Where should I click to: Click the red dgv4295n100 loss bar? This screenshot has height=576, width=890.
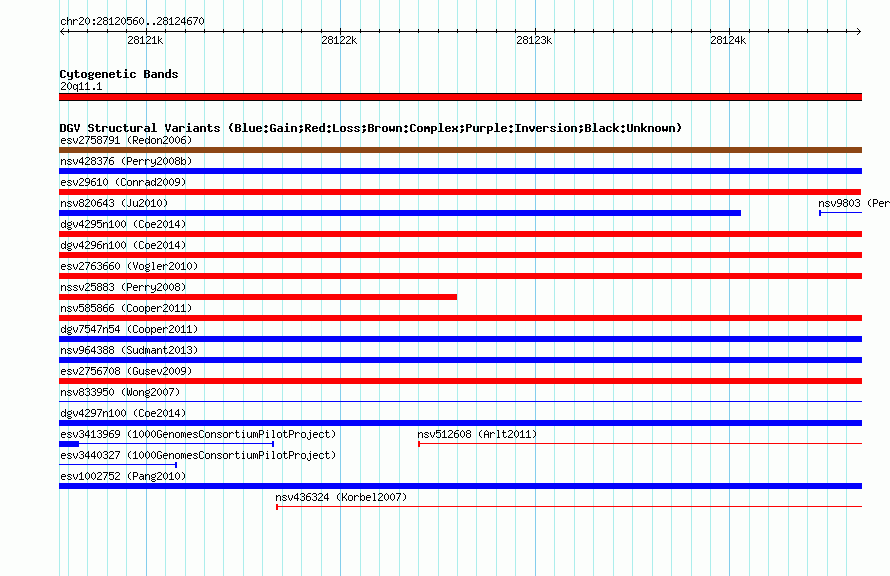click(x=460, y=234)
